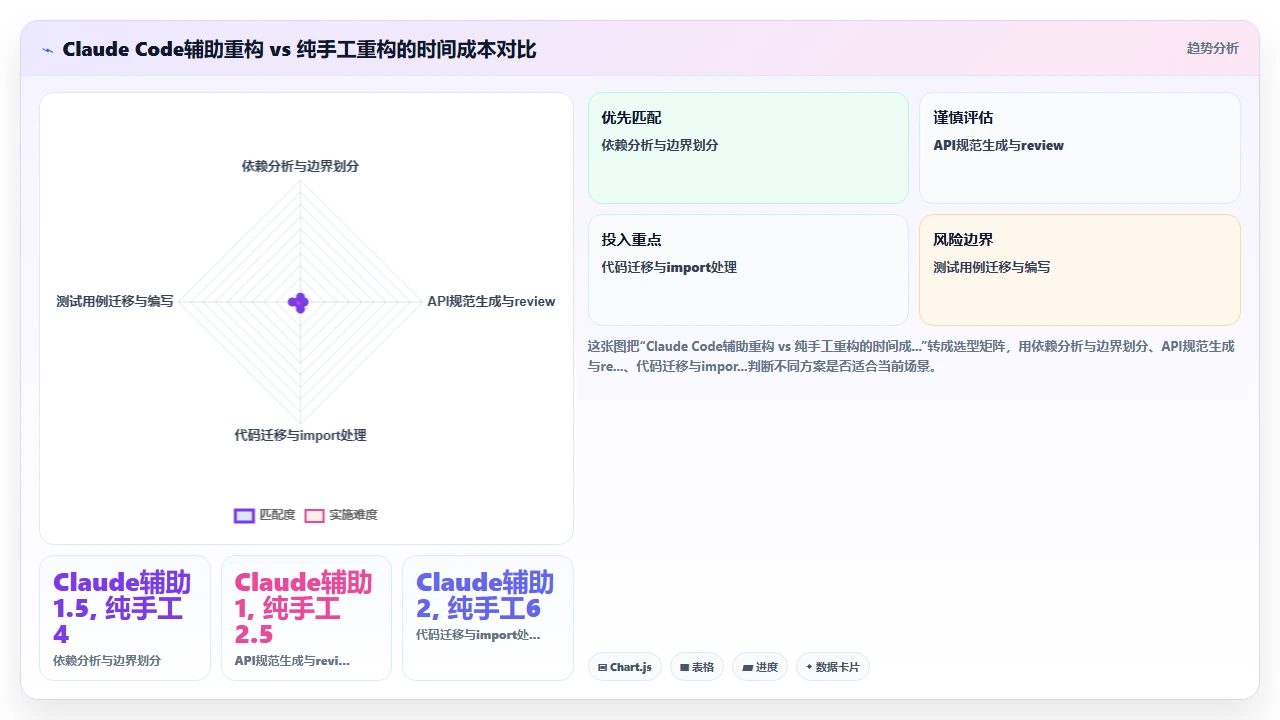Click the 进度 tag icon
Viewport: 1280px width, 720px height.
click(747, 667)
